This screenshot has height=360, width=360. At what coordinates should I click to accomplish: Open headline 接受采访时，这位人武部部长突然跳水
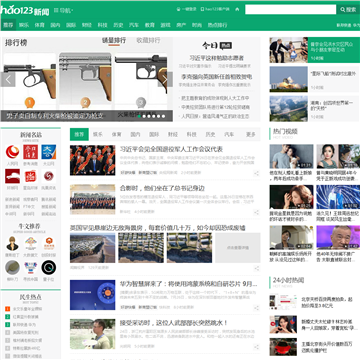tap(173, 323)
